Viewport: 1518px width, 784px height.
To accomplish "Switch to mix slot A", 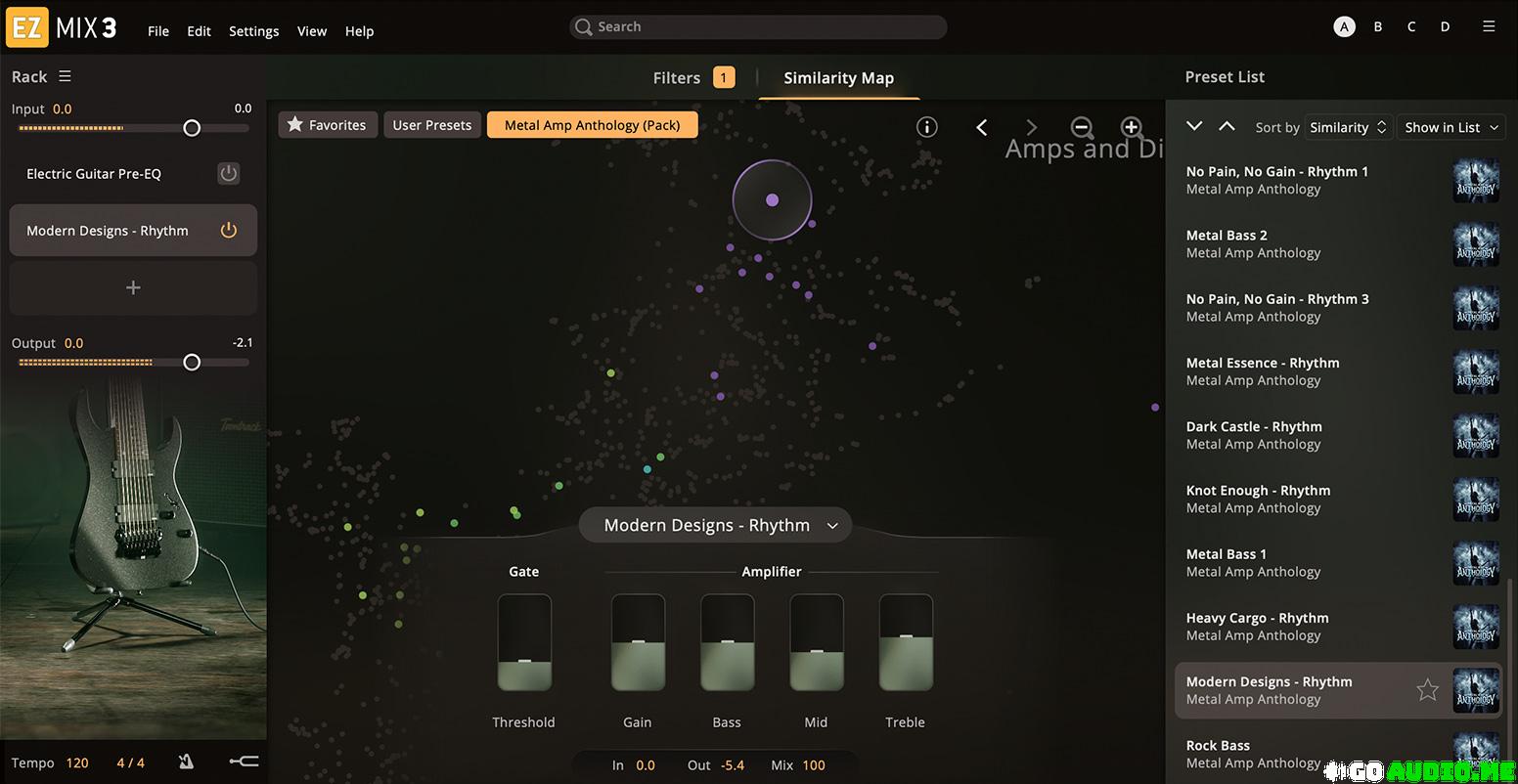I will [1345, 27].
